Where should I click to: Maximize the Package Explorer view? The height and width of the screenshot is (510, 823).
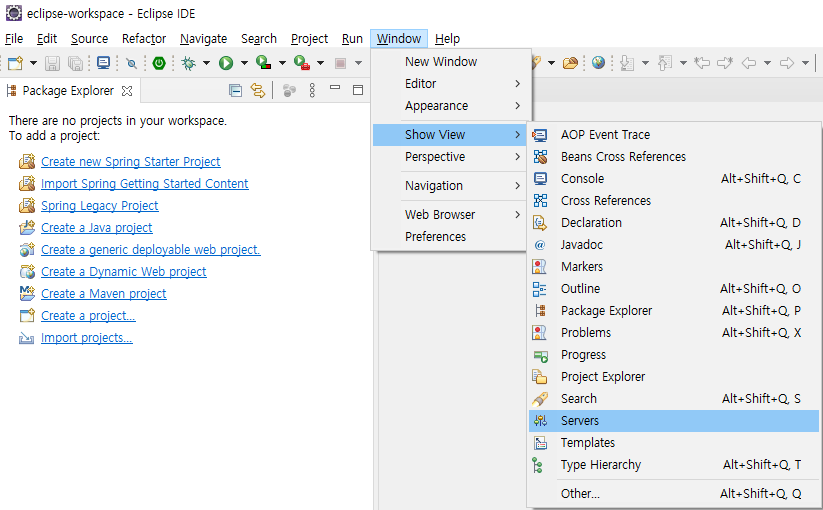pos(358,90)
